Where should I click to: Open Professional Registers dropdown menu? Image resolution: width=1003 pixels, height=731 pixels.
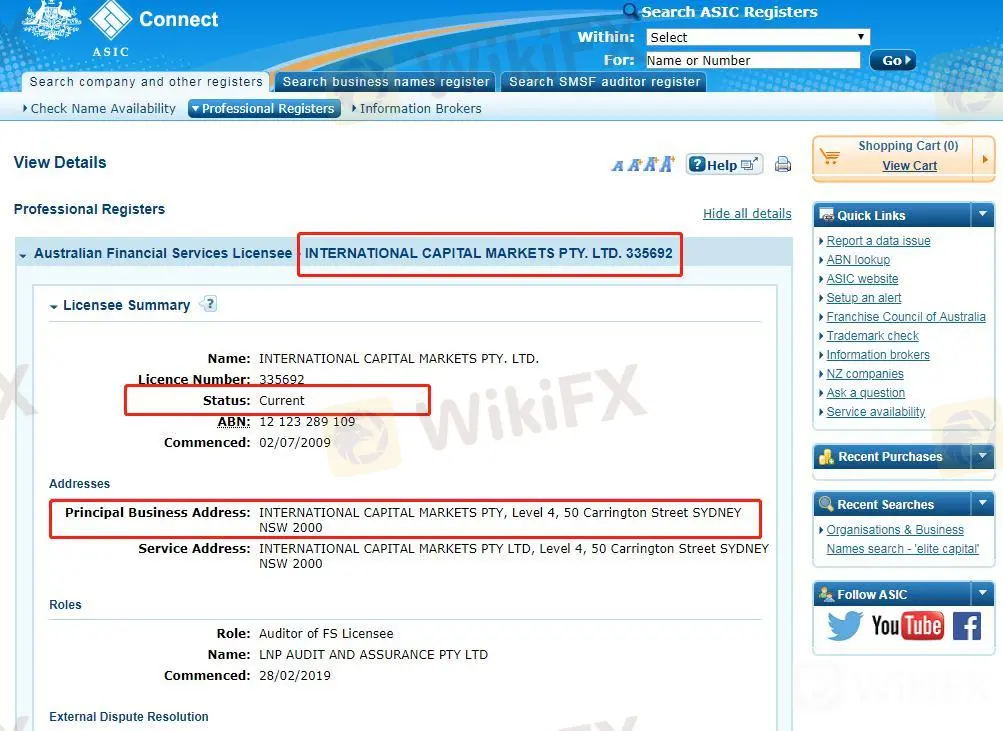264,109
